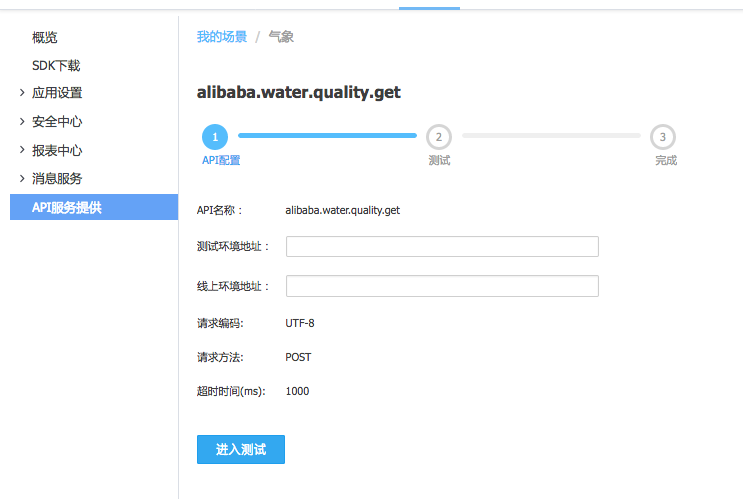Open SDK下载 in the sidebar
The image size is (743, 499).
click(x=56, y=66)
